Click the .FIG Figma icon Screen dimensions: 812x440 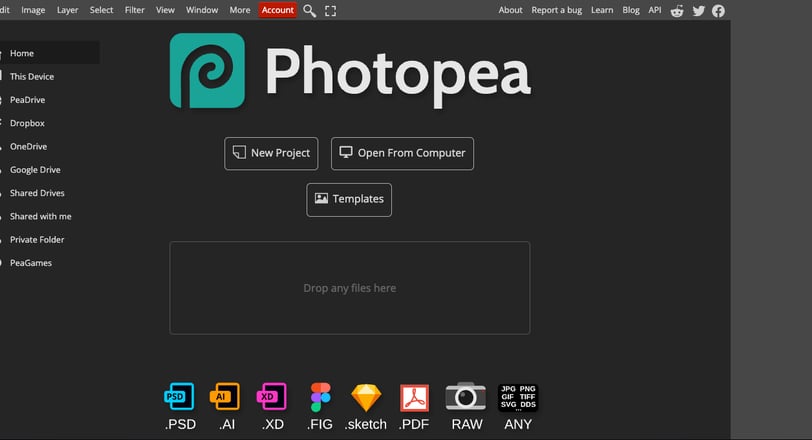[320, 397]
